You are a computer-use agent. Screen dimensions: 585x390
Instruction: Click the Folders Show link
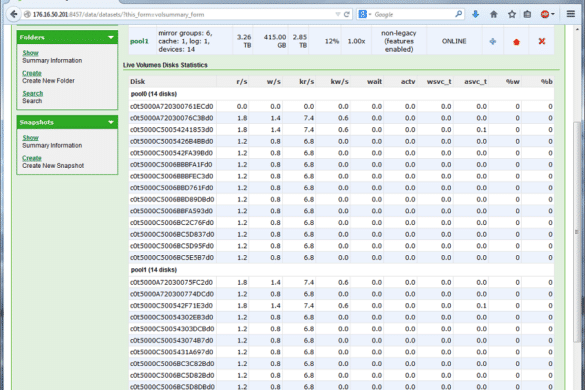[x=31, y=53]
